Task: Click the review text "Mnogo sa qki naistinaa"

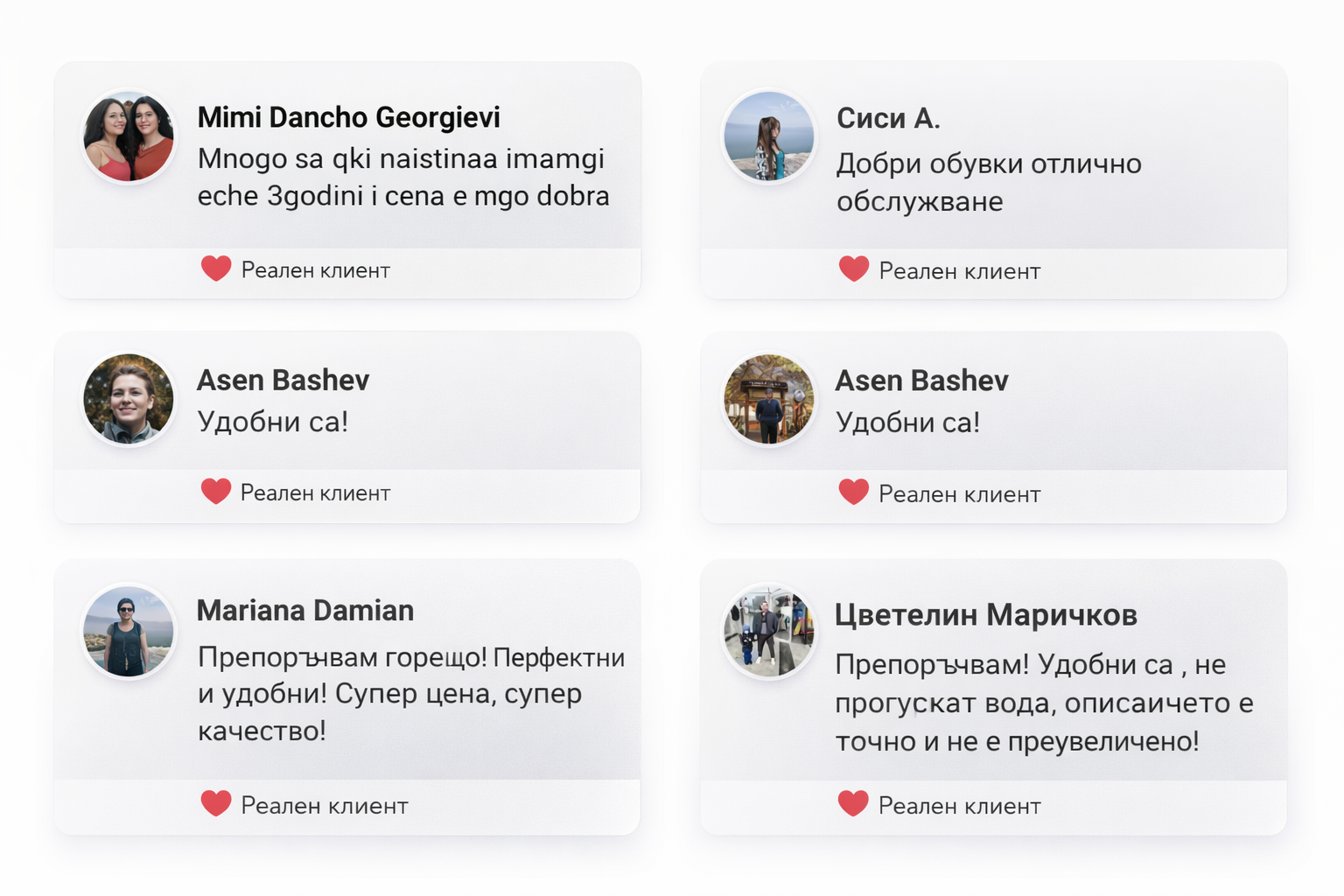Action: (x=402, y=177)
